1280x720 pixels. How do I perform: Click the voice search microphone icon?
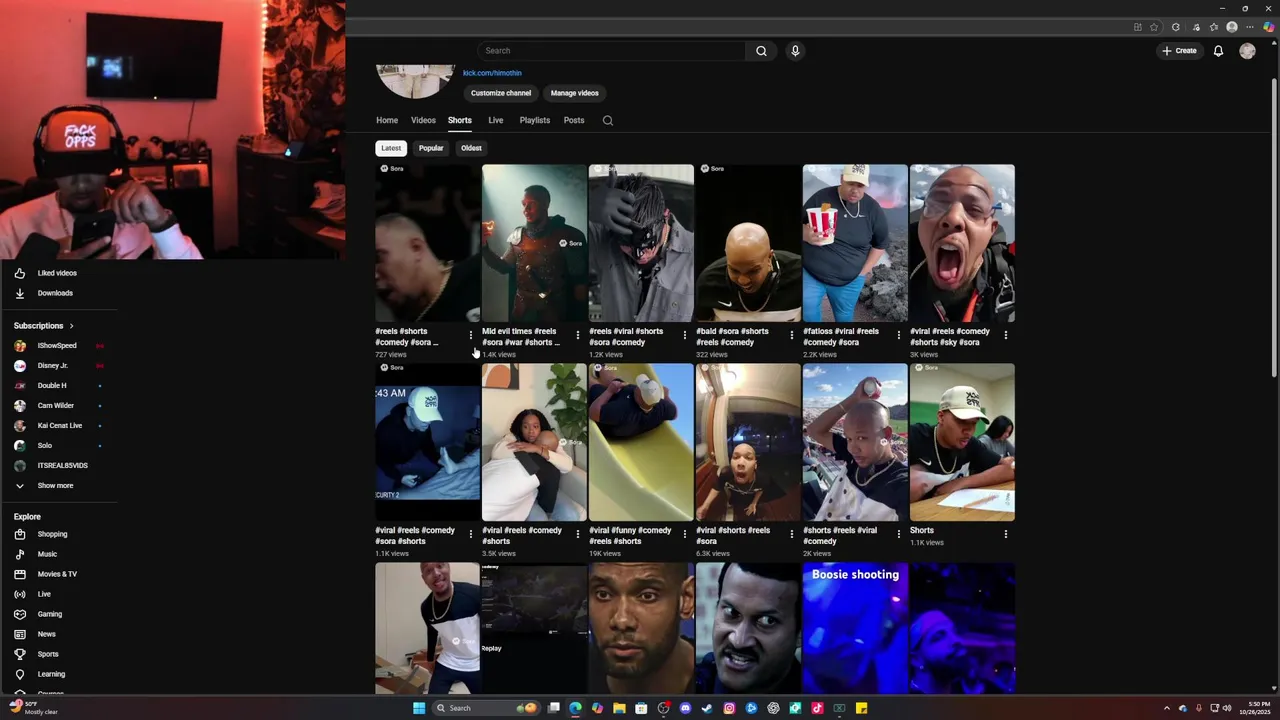(795, 51)
